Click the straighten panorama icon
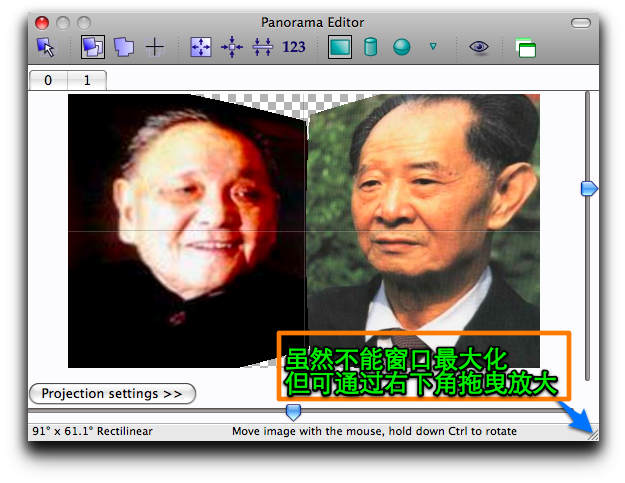Screen dimensions: 625x483 (263, 47)
